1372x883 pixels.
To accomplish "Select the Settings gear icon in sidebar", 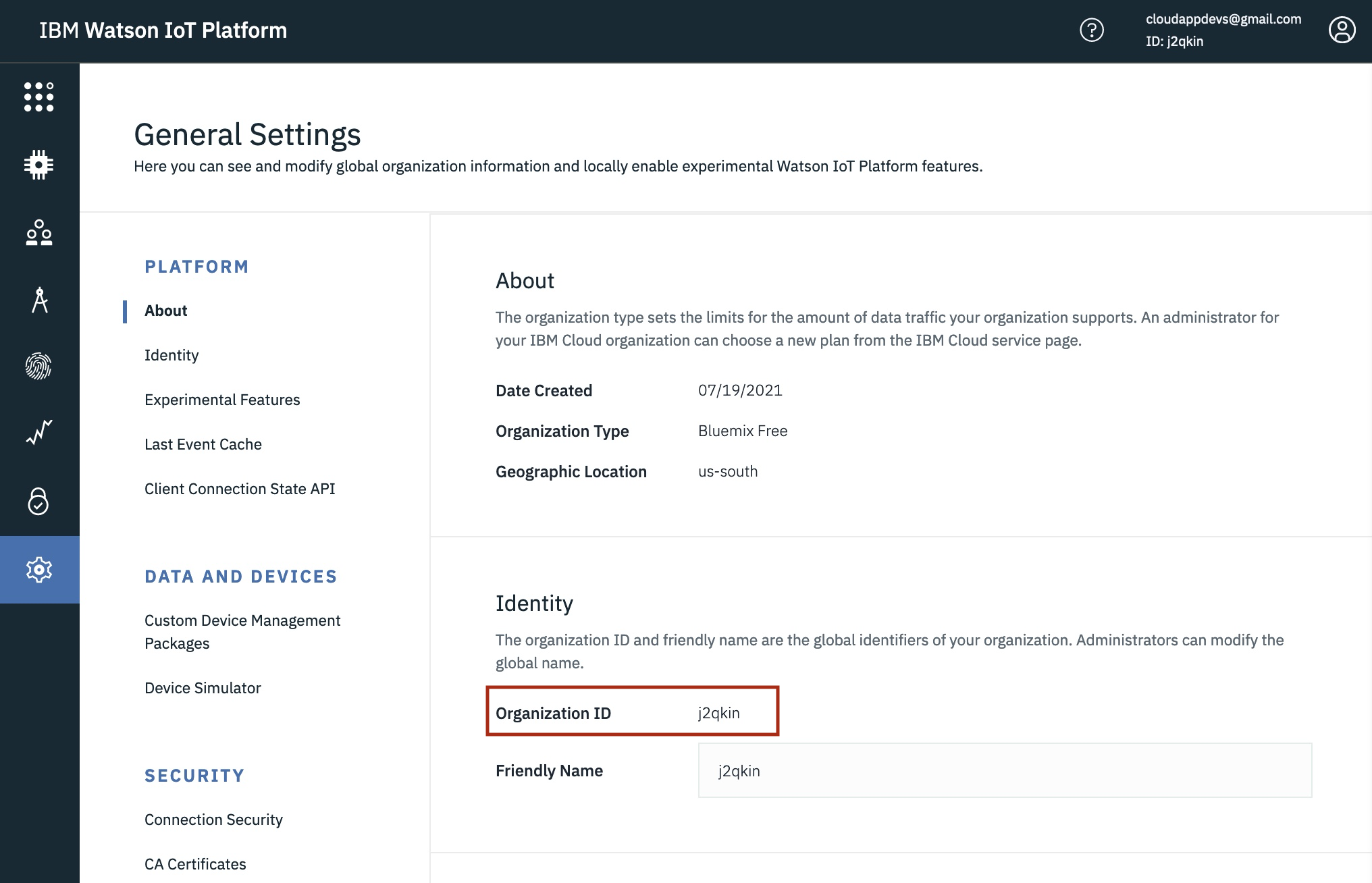I will 39,570.
